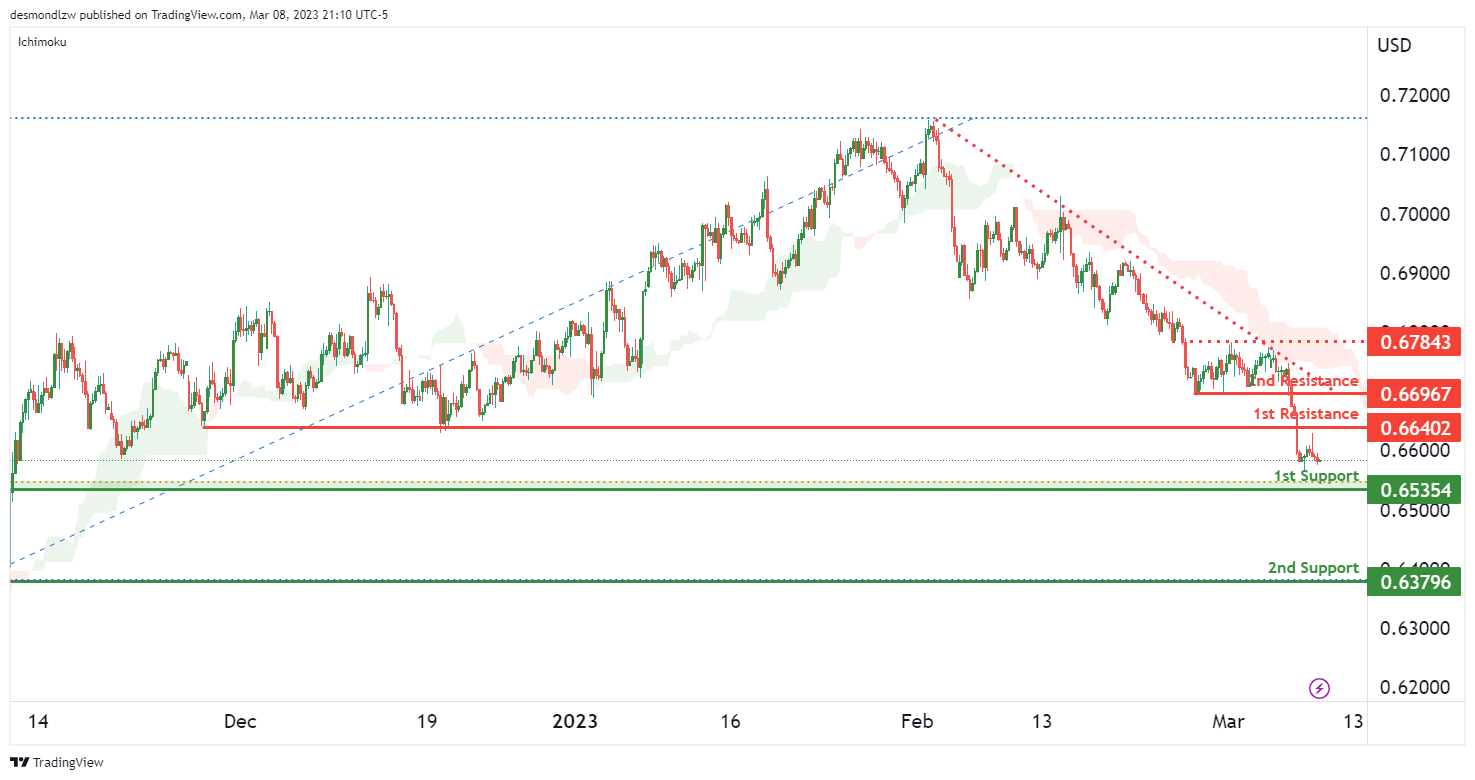Viewport: 1475px width, 780px height.
Task: Click the 2023 date on time axis
Action: pos(577,722)
